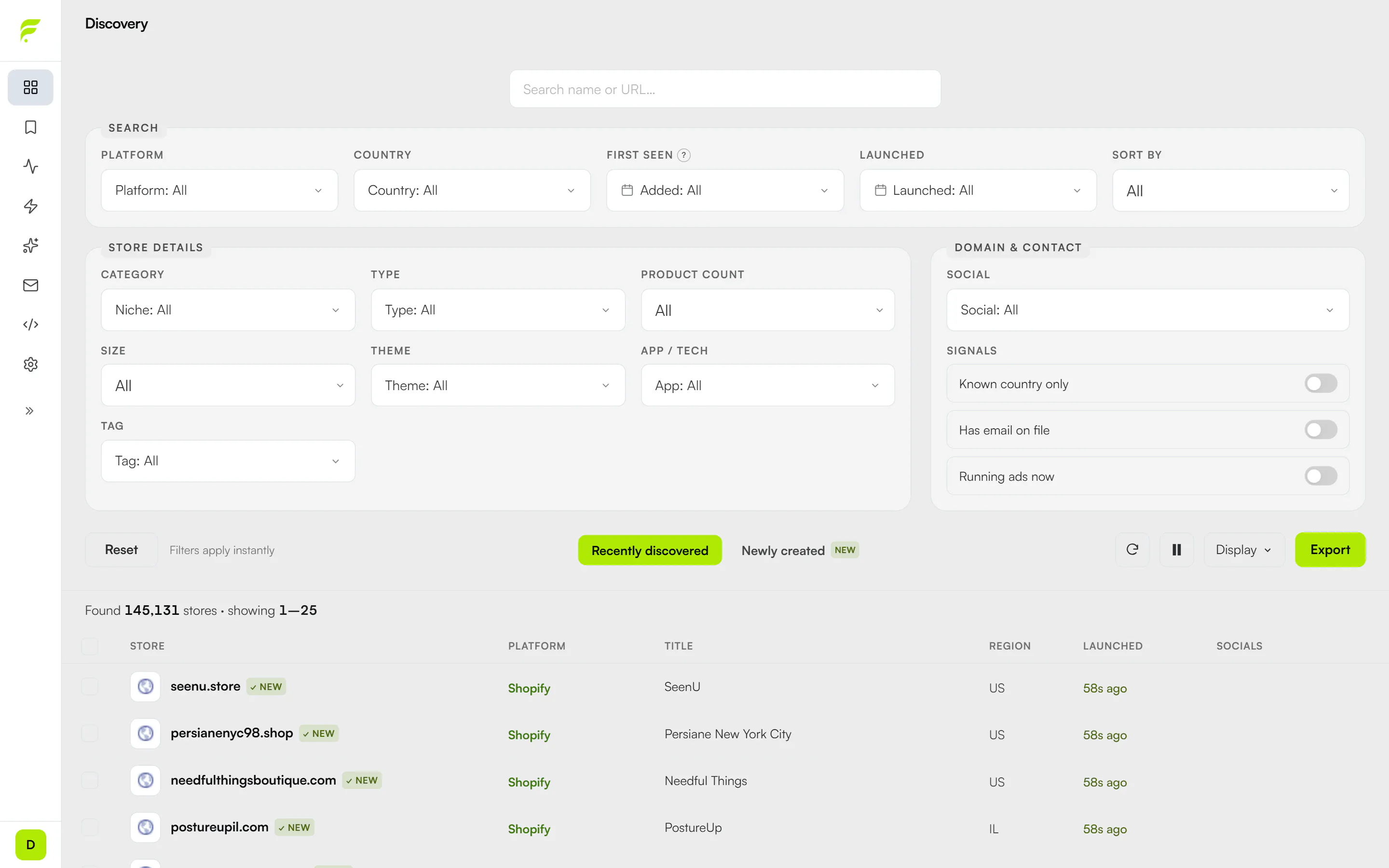Open the settings gear icon in sidebar

click(30, 365)
